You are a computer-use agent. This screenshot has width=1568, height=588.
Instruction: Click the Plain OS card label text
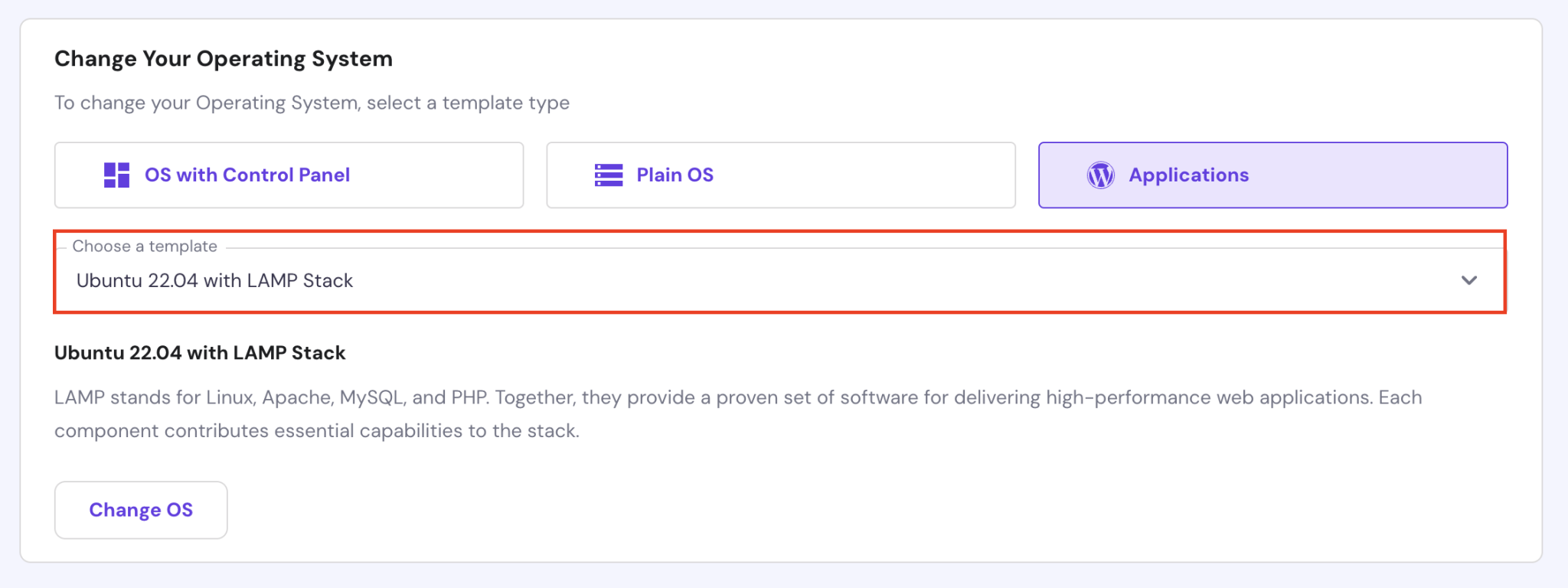coord(675,175)
